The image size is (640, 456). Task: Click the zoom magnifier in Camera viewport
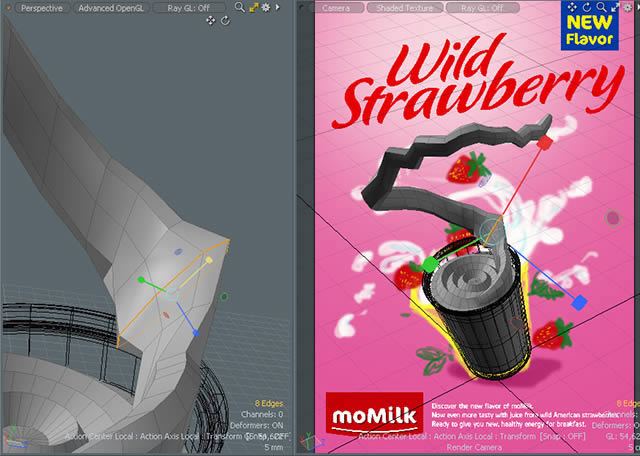point(601,7)
